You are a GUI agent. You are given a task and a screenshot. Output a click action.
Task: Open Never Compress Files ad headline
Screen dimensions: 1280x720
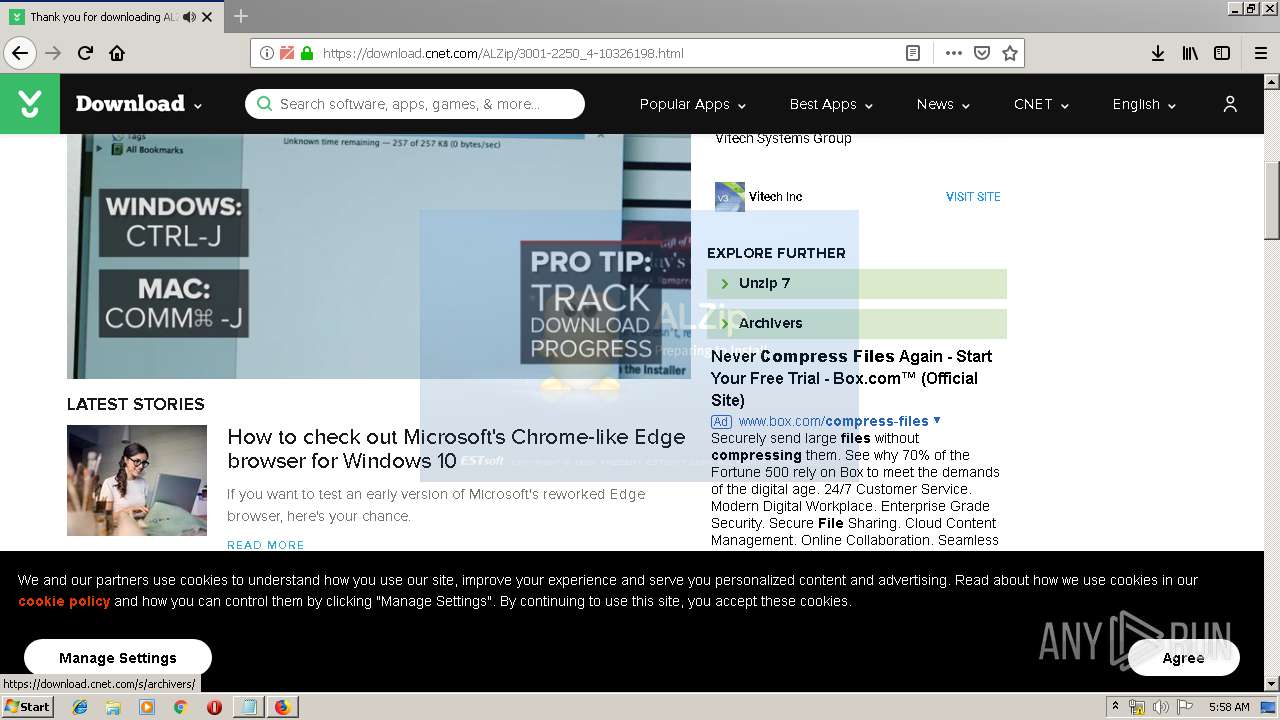tap(851, 378)
